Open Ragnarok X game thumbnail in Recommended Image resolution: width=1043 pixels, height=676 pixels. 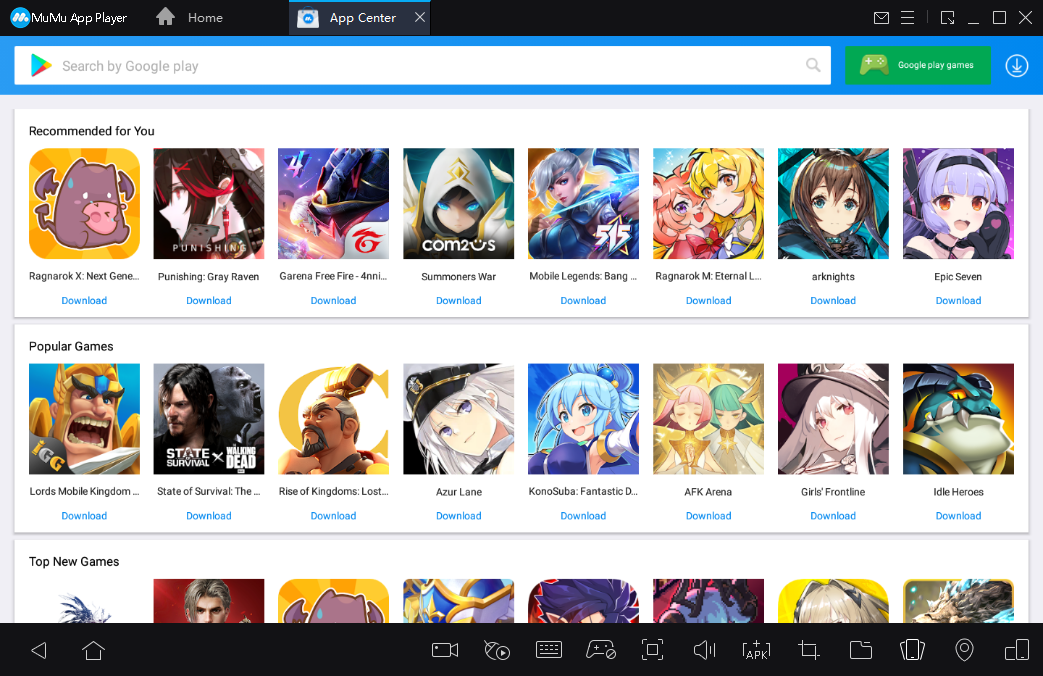[x=84, y=204]
